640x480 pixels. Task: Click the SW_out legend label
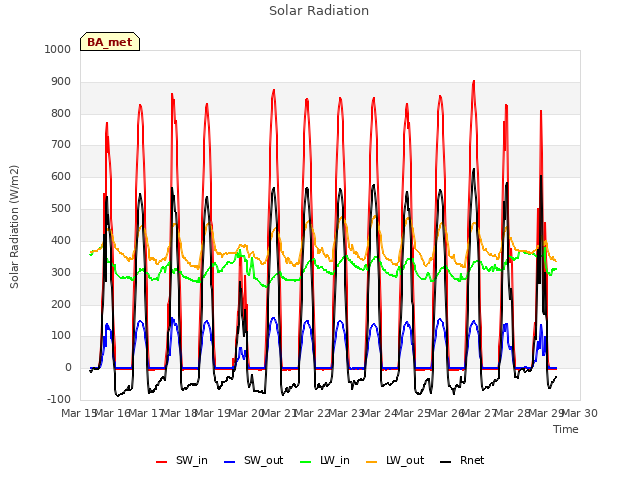tap(263, 460)
